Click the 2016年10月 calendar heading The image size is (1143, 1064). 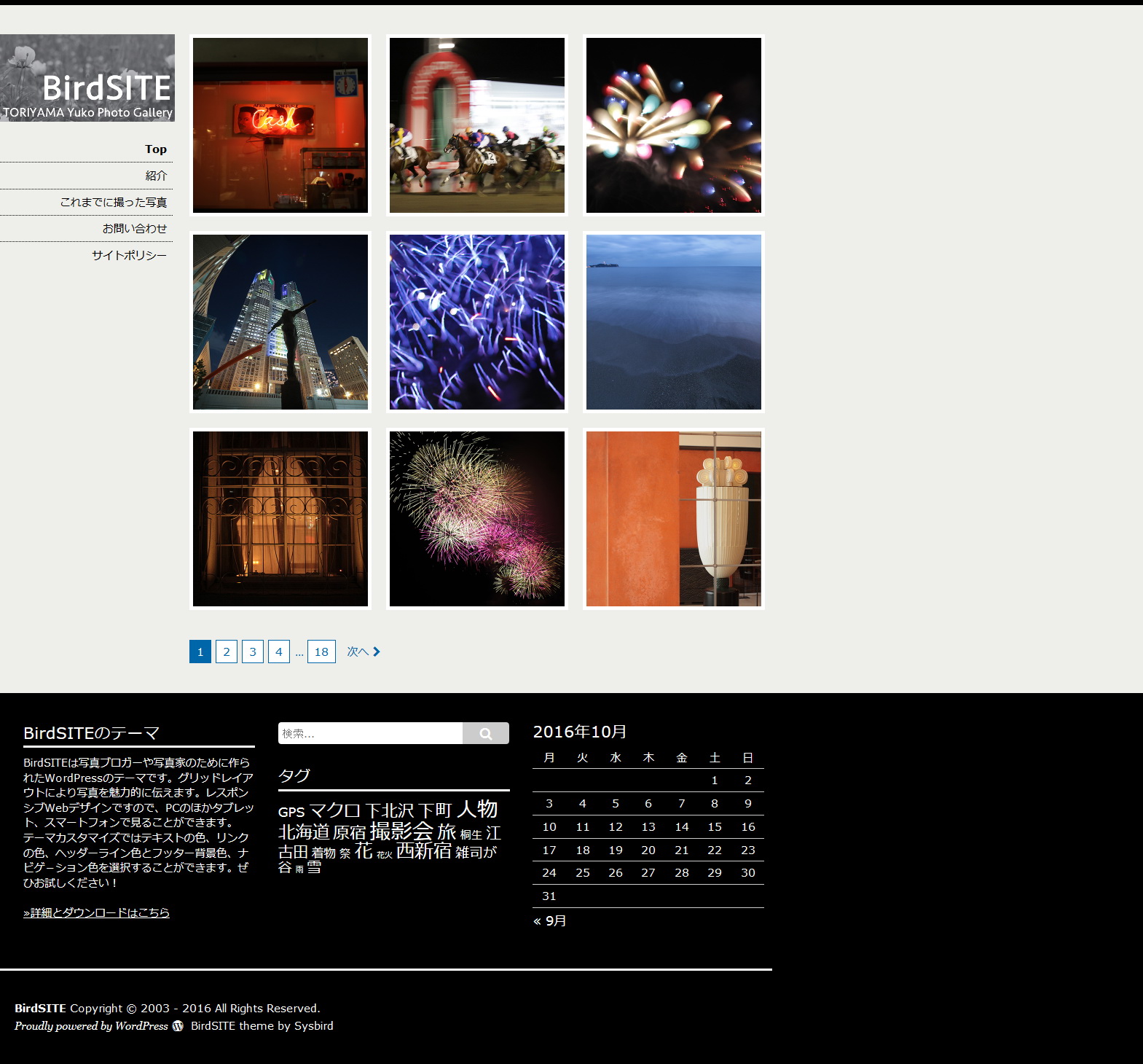click(580, 732)
